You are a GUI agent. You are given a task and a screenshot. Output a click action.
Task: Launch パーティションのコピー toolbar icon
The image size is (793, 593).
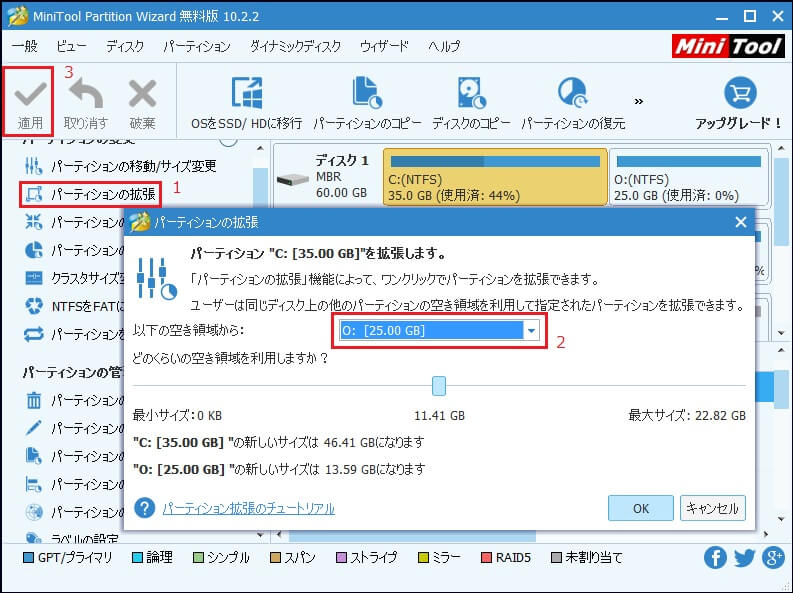(367, 93)
